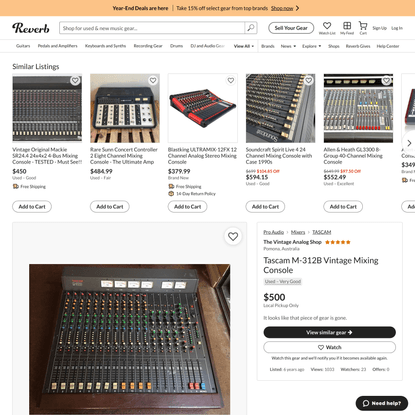This screenshot has width=415, height=415.
Task: Click the Need help? chat button
Action: pyautogui.click(x=382, y=403)
